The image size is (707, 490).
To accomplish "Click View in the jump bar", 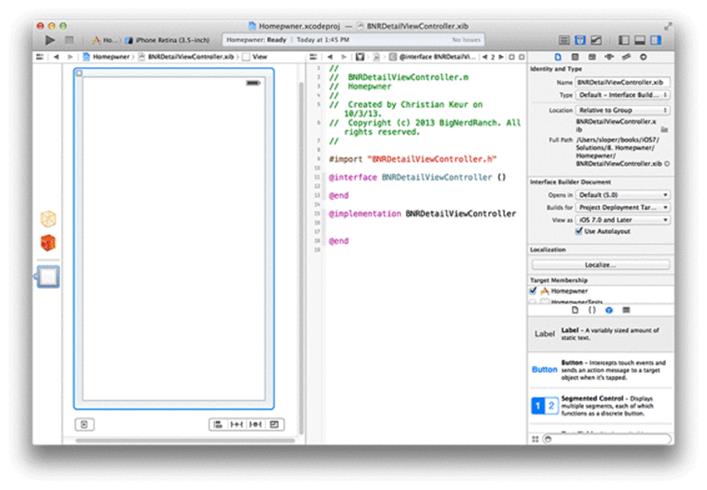I will pyautogui.click(x=255, y=57).
